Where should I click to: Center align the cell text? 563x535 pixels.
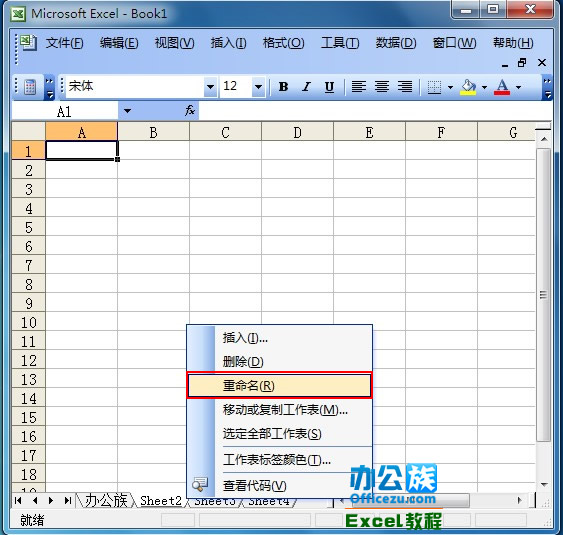tap(382, 87)
